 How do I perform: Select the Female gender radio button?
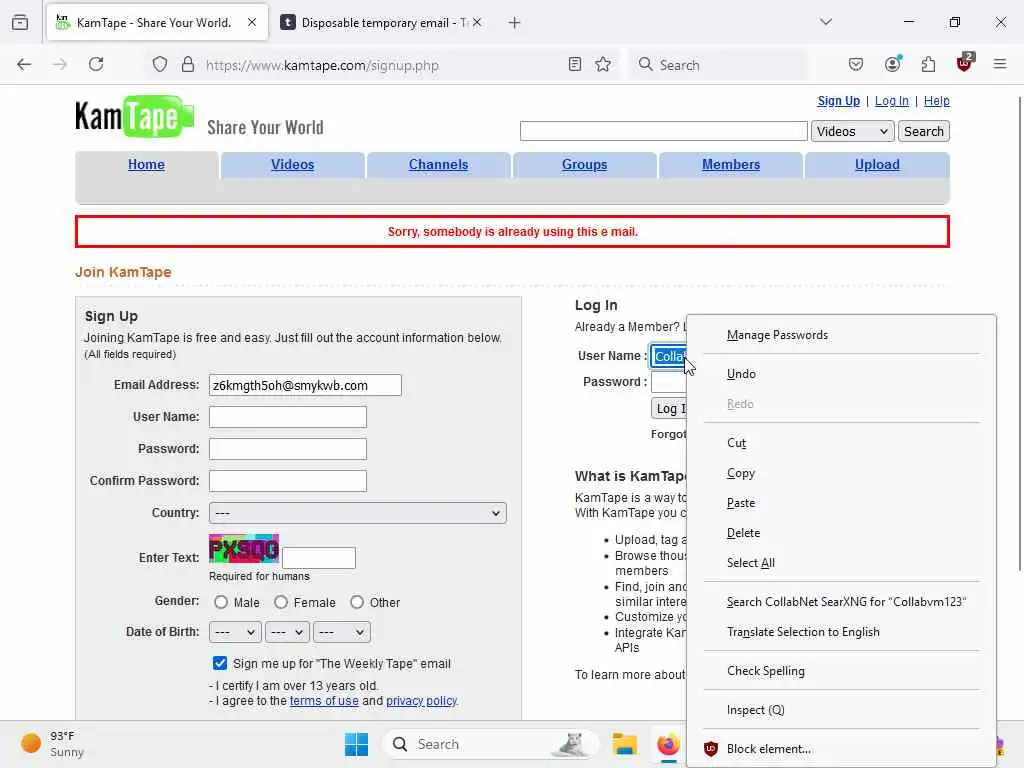(281, 602)
